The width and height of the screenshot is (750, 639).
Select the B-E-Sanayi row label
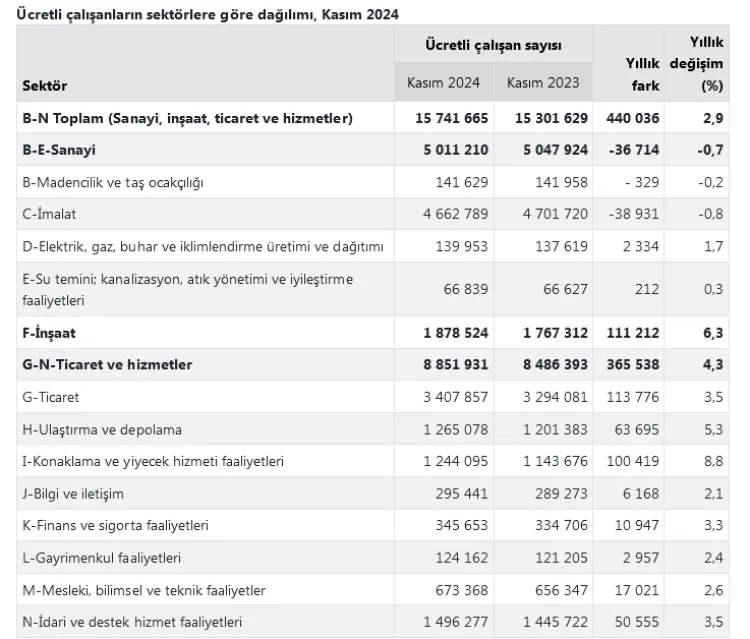pos(59,150)
